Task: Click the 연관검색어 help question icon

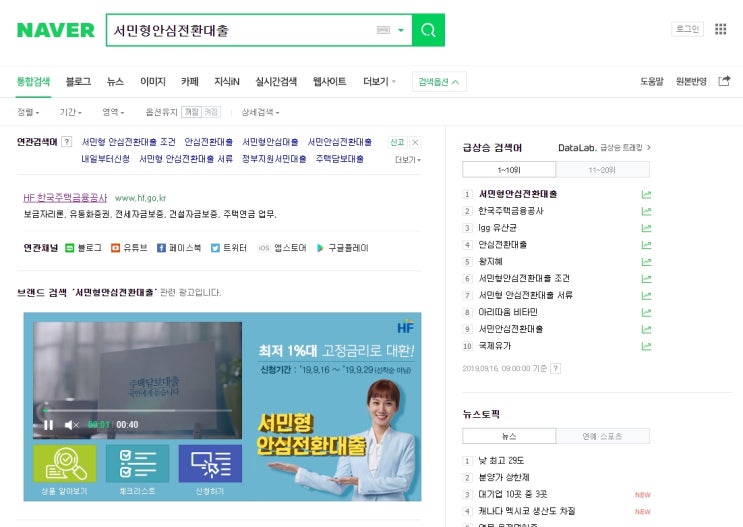Action: tap(67, 141)
